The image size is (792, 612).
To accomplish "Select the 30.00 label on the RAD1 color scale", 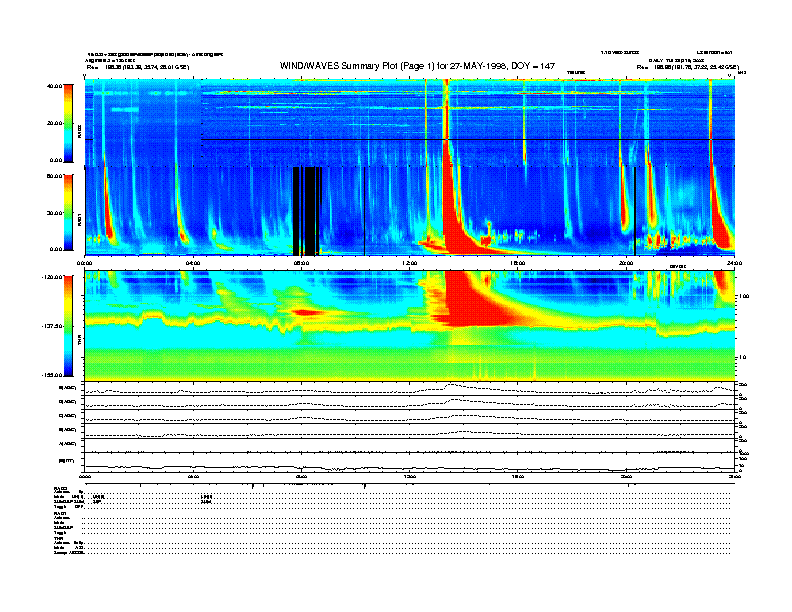I will tap(54, 213).
